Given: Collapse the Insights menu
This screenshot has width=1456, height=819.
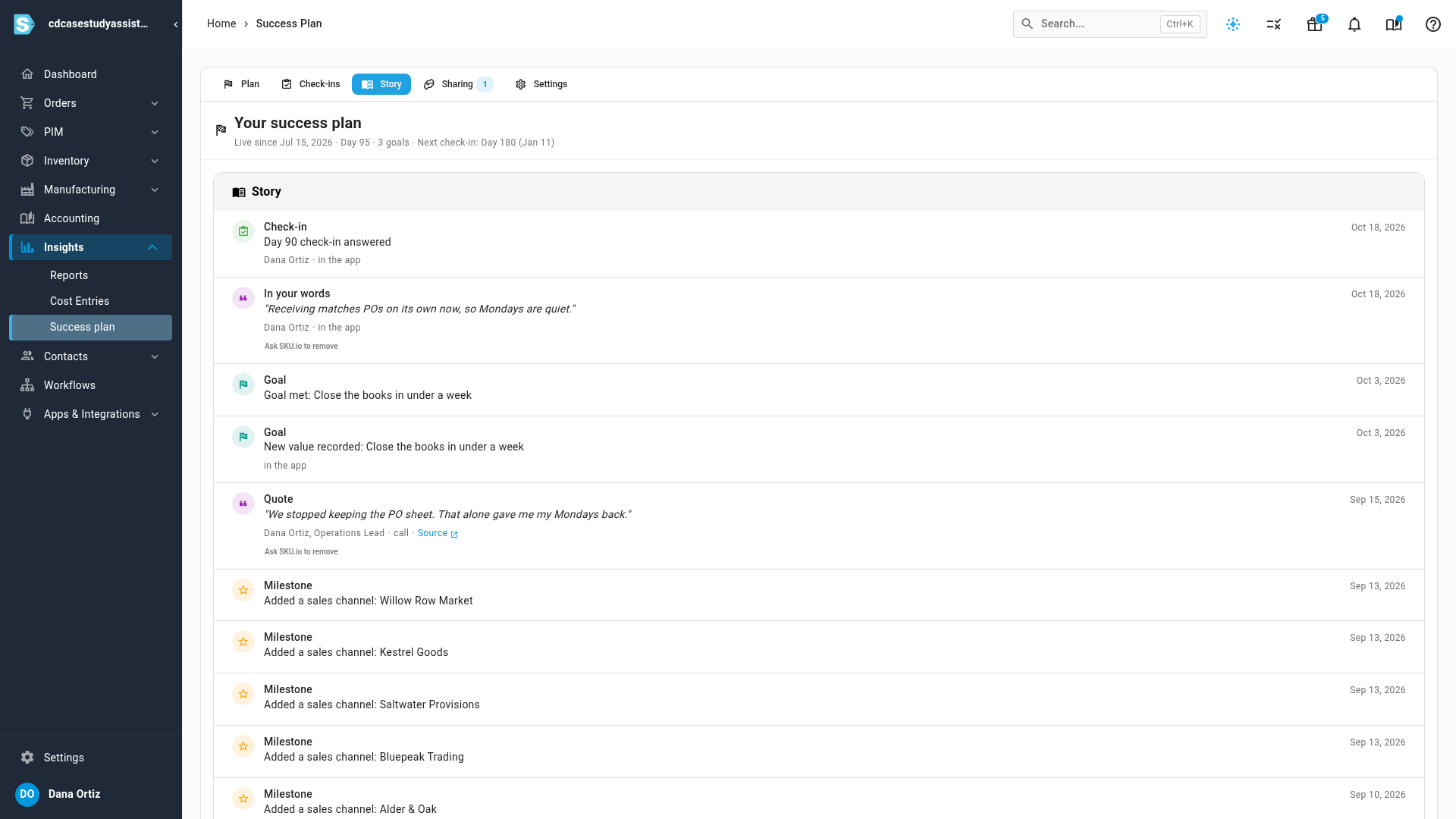Looking at the screenshot, I should click(x=91, y=247).
